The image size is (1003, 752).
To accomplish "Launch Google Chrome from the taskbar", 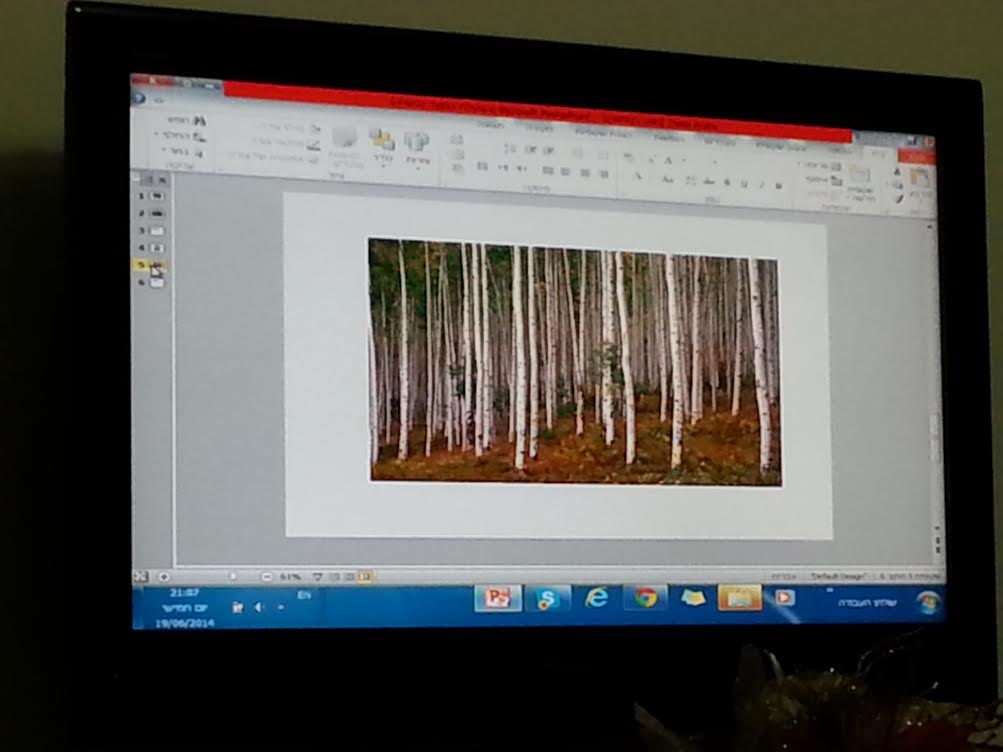I will click(x=646, y=598).
